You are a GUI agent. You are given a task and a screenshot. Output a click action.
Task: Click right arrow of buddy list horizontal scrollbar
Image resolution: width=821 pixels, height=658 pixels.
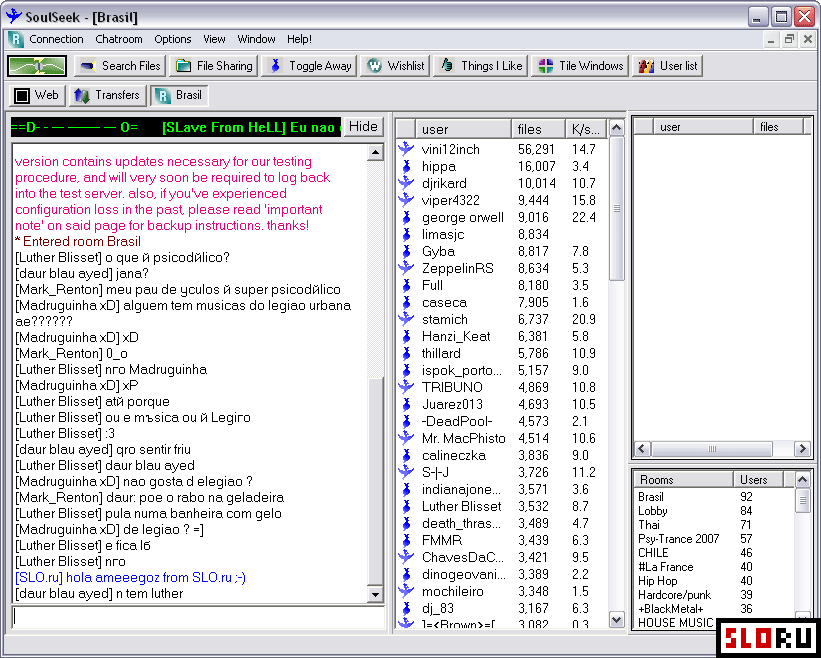[802, 449]
